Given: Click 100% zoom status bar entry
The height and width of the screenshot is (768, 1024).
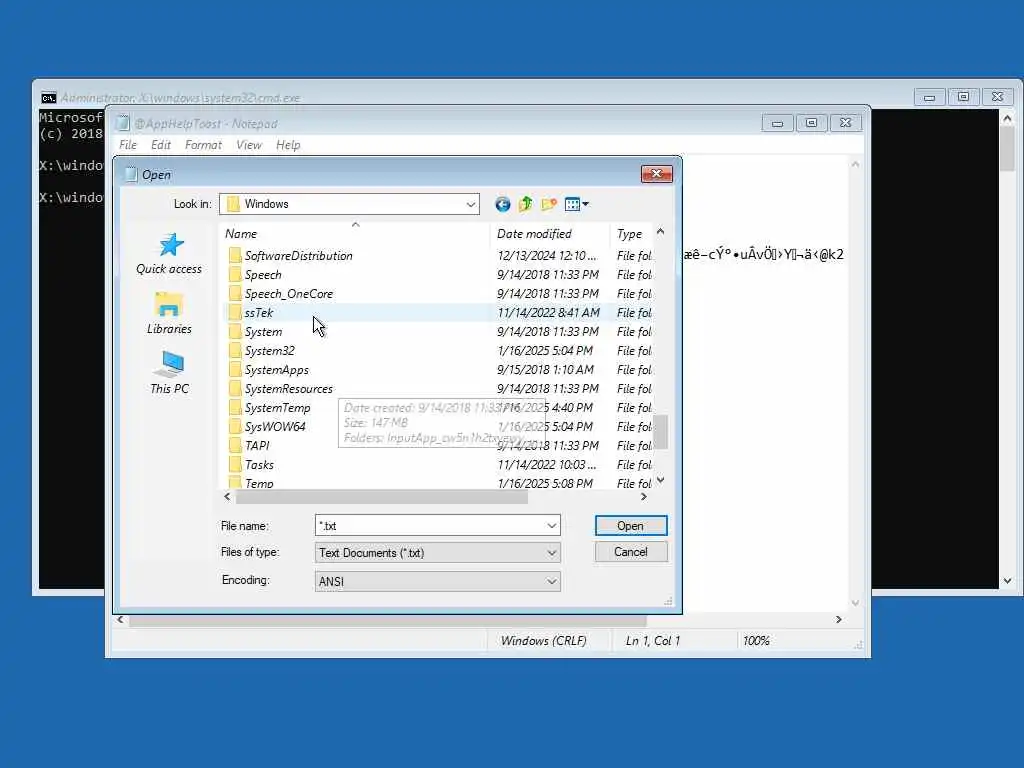Looking at the screenshot, I should click(x=756, y=641).
